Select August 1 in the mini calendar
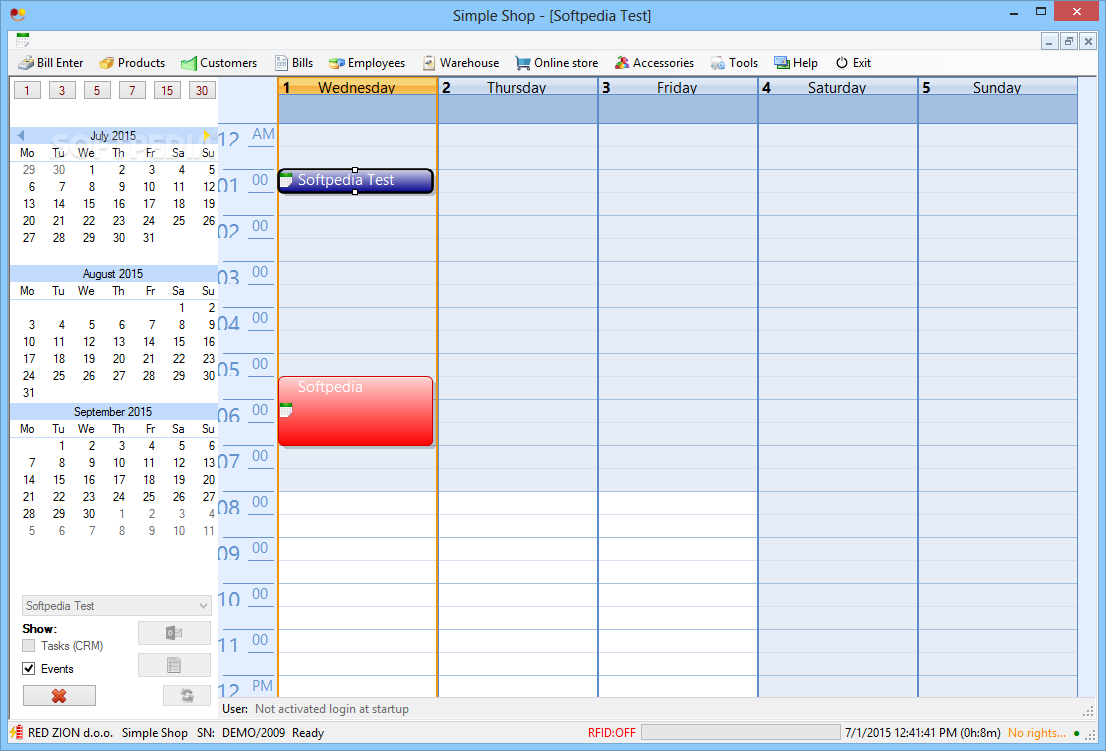Screen dimensions: 1106x751 [181, 307]
